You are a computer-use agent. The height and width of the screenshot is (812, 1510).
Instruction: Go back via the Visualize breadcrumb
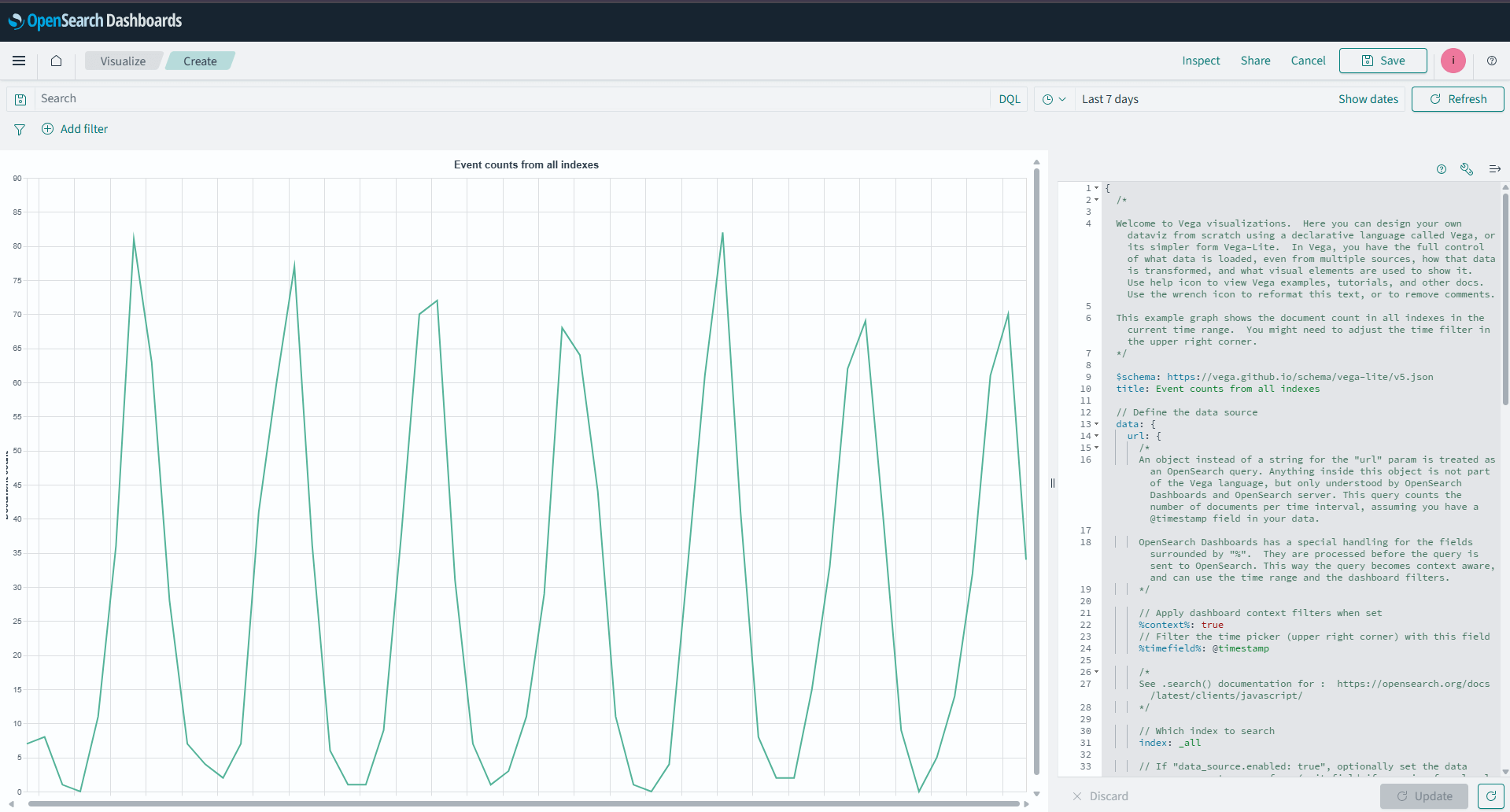123,61
